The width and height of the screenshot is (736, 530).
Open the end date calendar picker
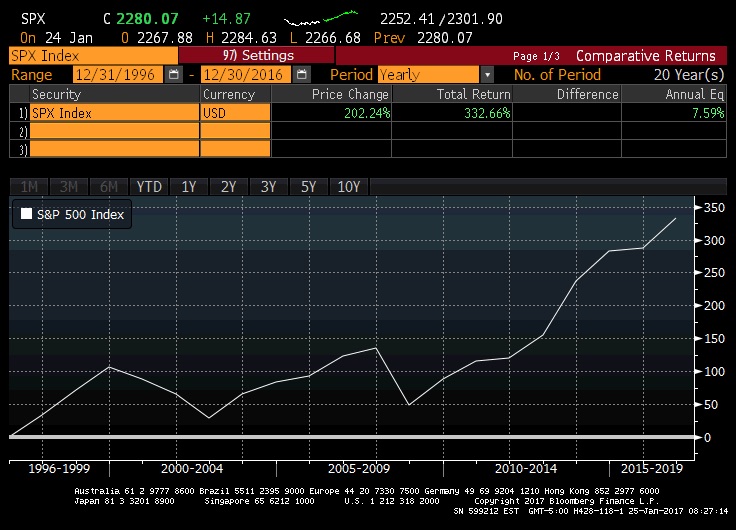(302, 75)
